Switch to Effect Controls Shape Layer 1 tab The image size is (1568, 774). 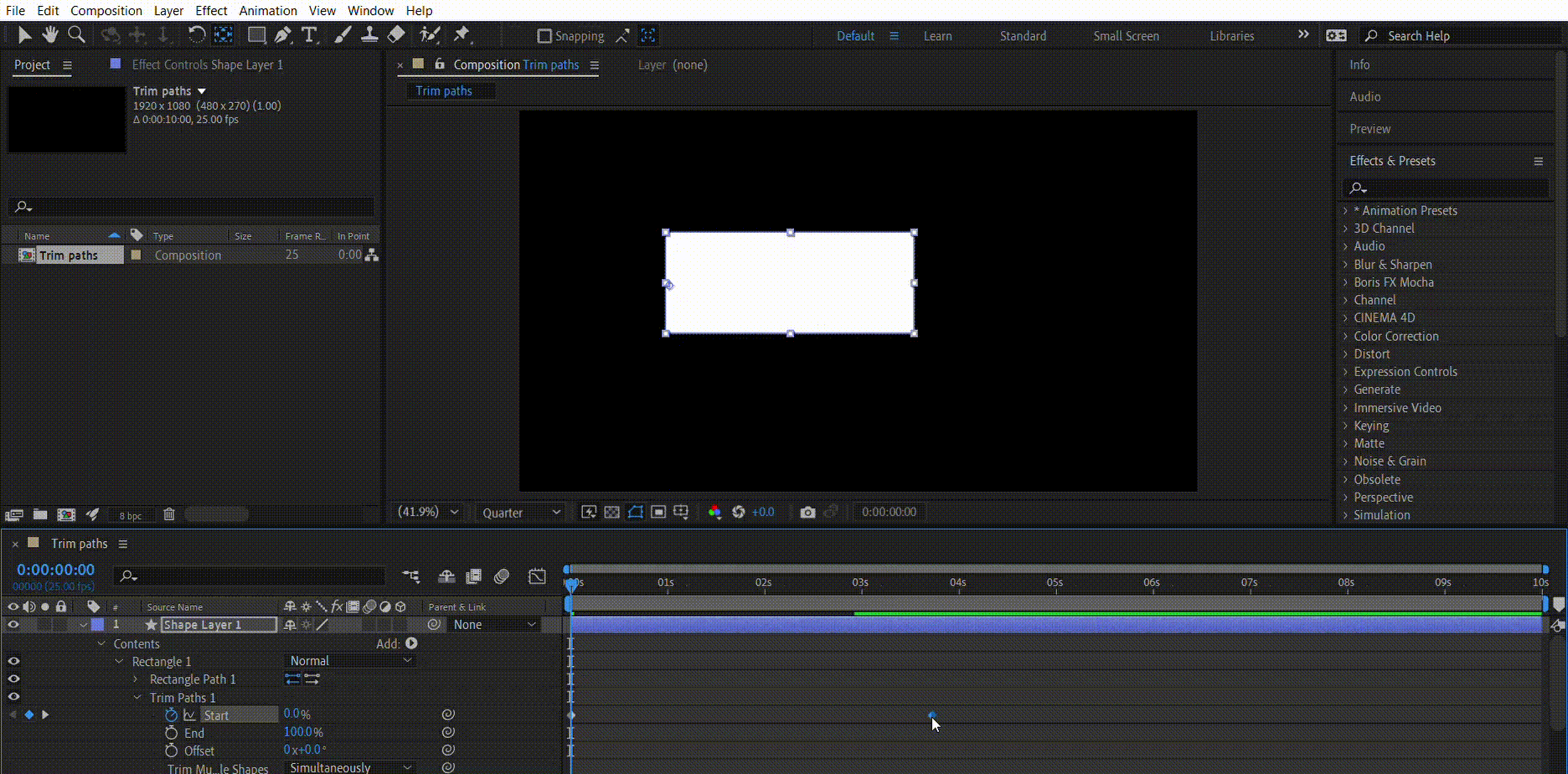(207, 64)
